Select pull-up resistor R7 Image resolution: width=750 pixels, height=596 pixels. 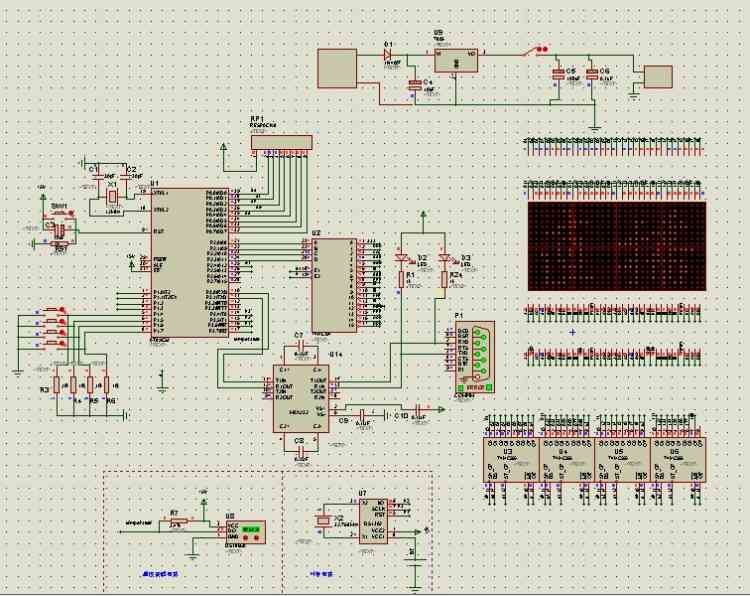(177, 522)
